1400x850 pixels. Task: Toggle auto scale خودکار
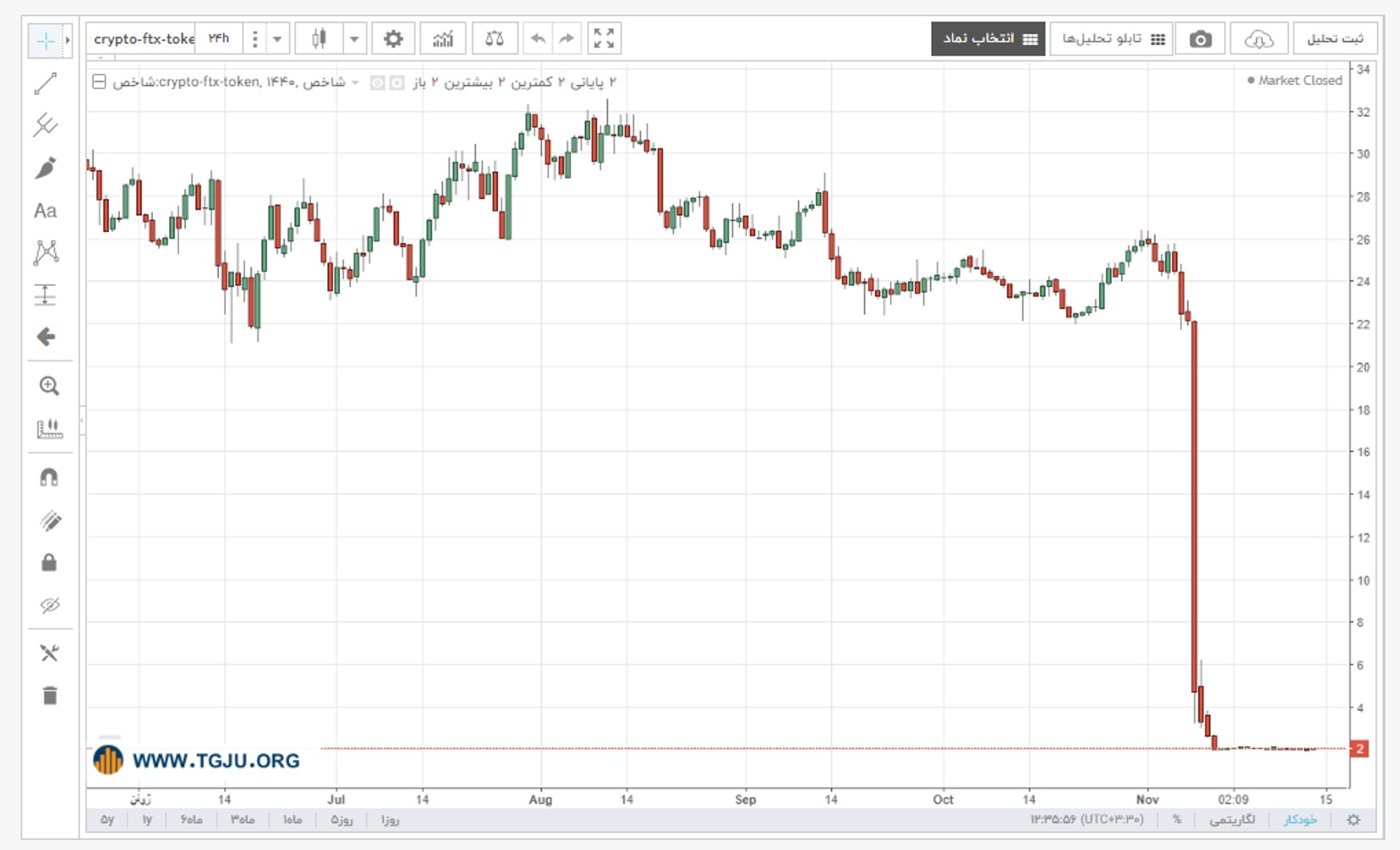(1301, 820)
